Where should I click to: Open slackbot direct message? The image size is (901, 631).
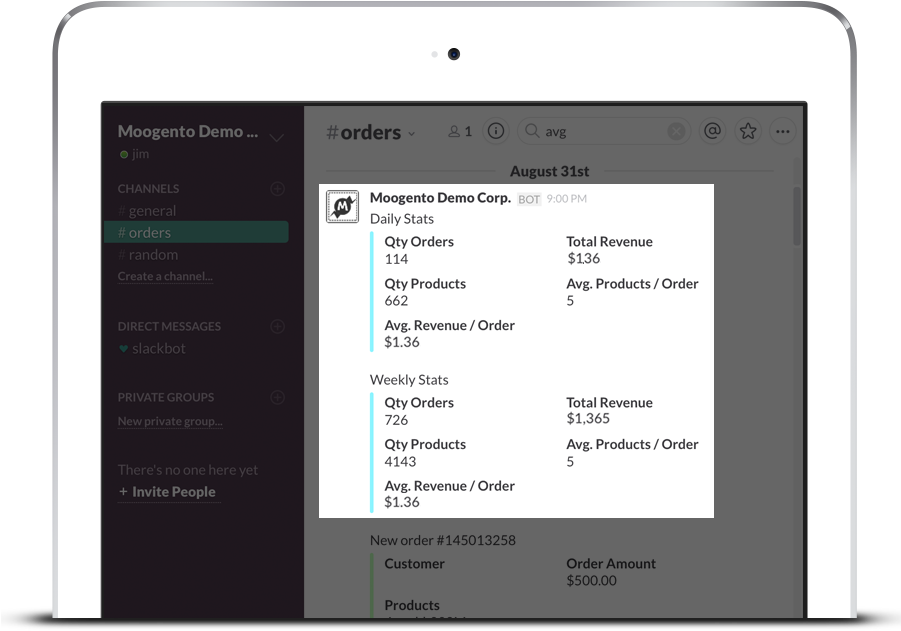[152, 348]
